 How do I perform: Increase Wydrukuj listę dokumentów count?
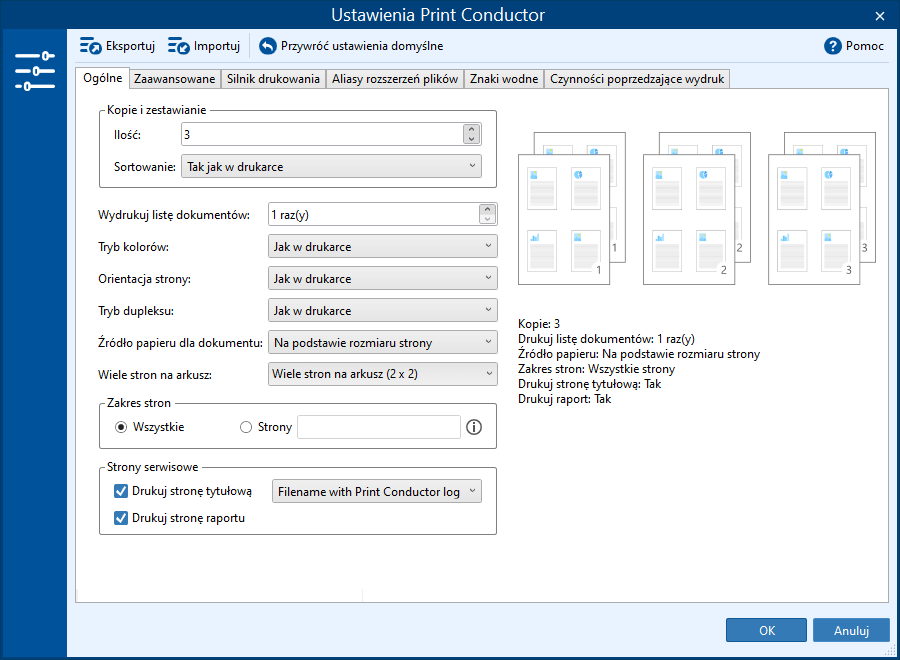(487, 209)
